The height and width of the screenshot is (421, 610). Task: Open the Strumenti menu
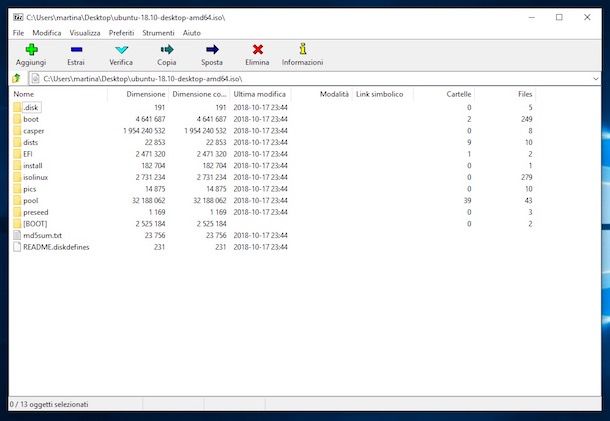point(158,33)
